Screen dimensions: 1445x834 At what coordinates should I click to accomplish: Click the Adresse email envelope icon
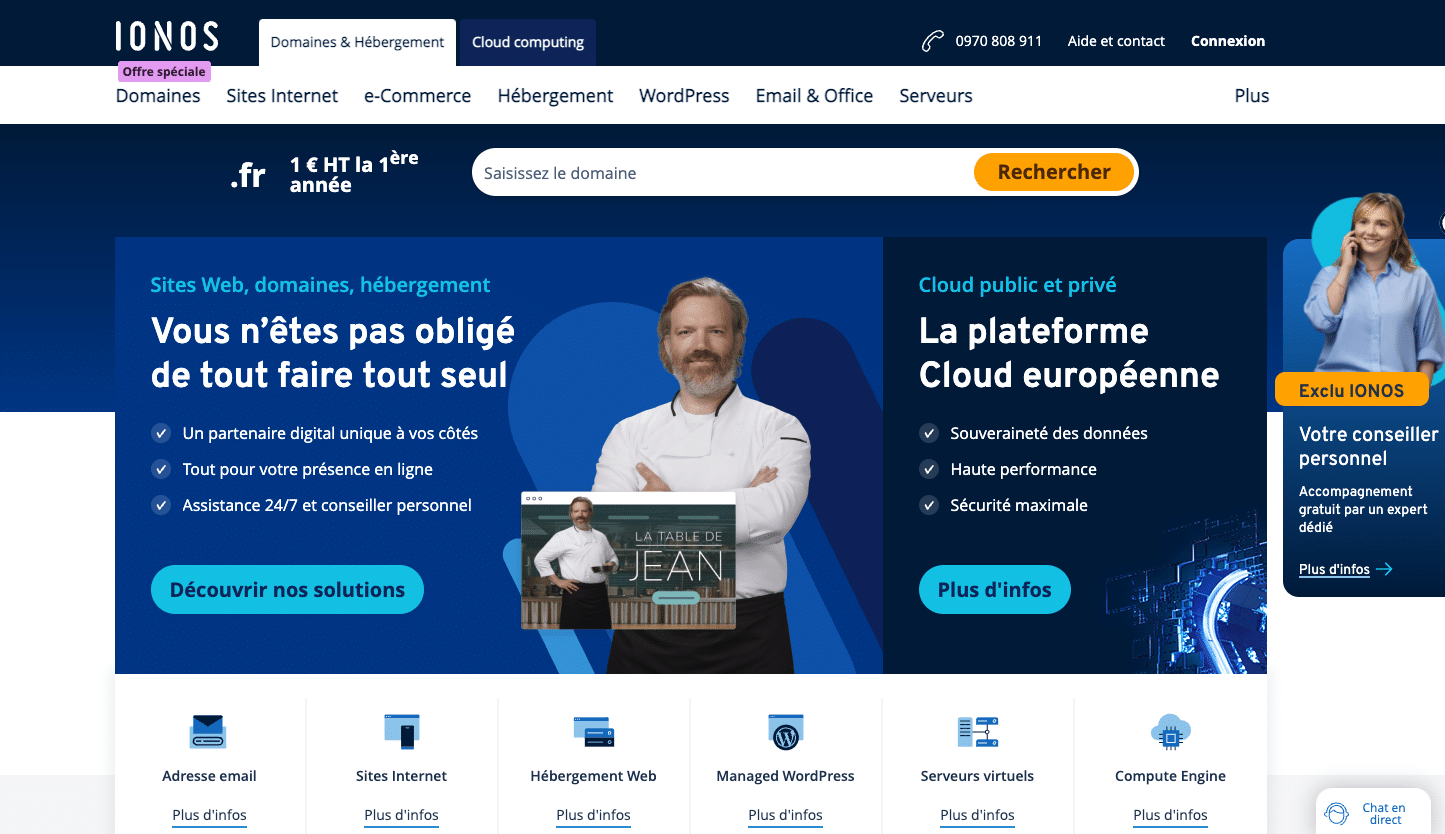coord(208,731)
